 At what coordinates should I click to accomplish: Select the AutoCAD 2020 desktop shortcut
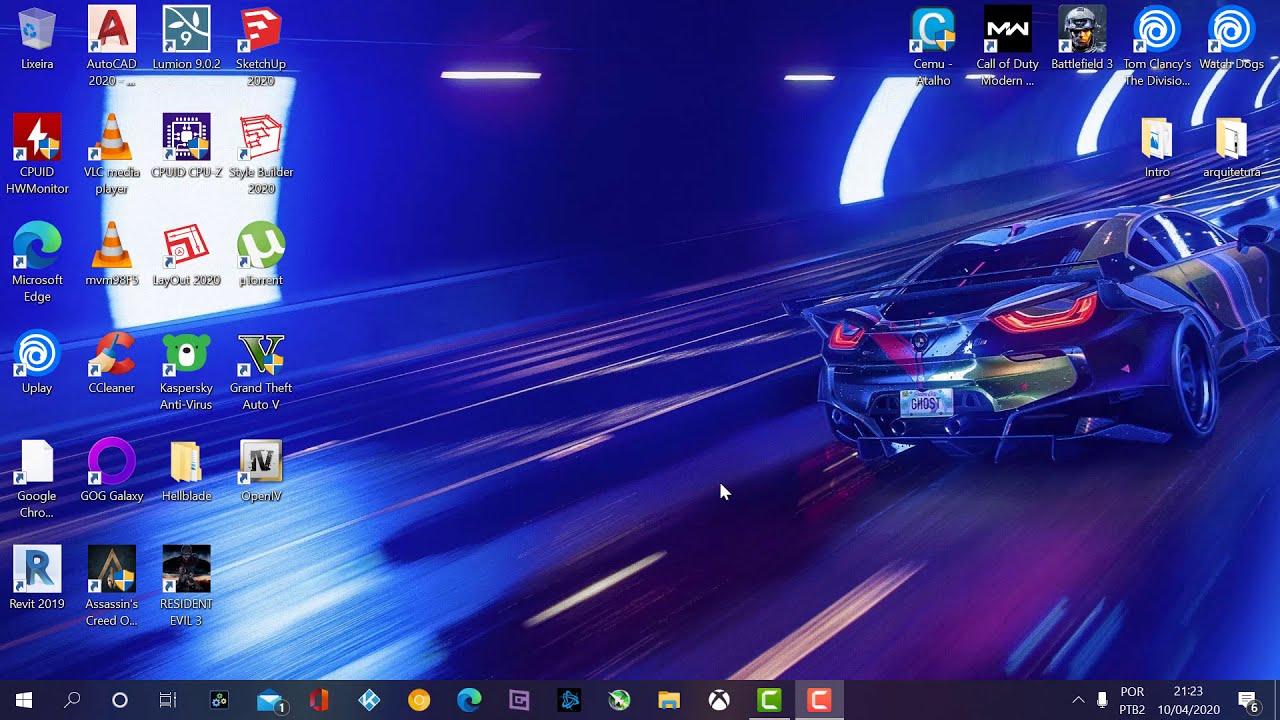[112, 46]
